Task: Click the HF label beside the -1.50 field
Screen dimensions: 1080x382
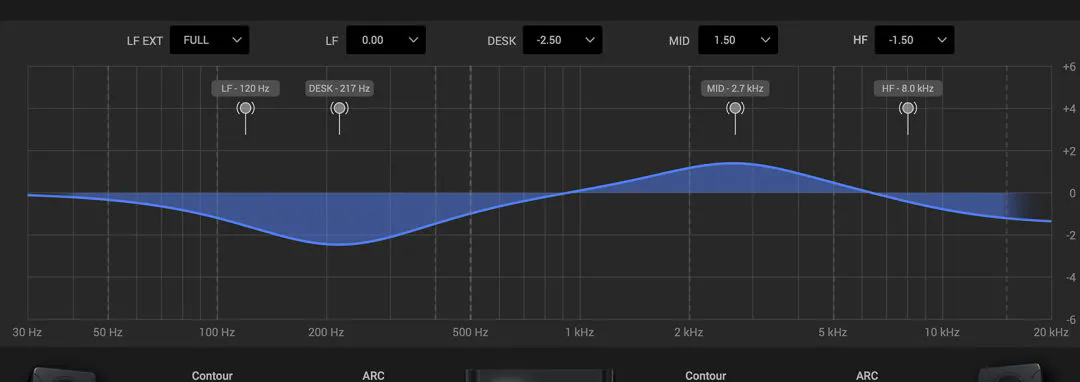Action: 860,40
